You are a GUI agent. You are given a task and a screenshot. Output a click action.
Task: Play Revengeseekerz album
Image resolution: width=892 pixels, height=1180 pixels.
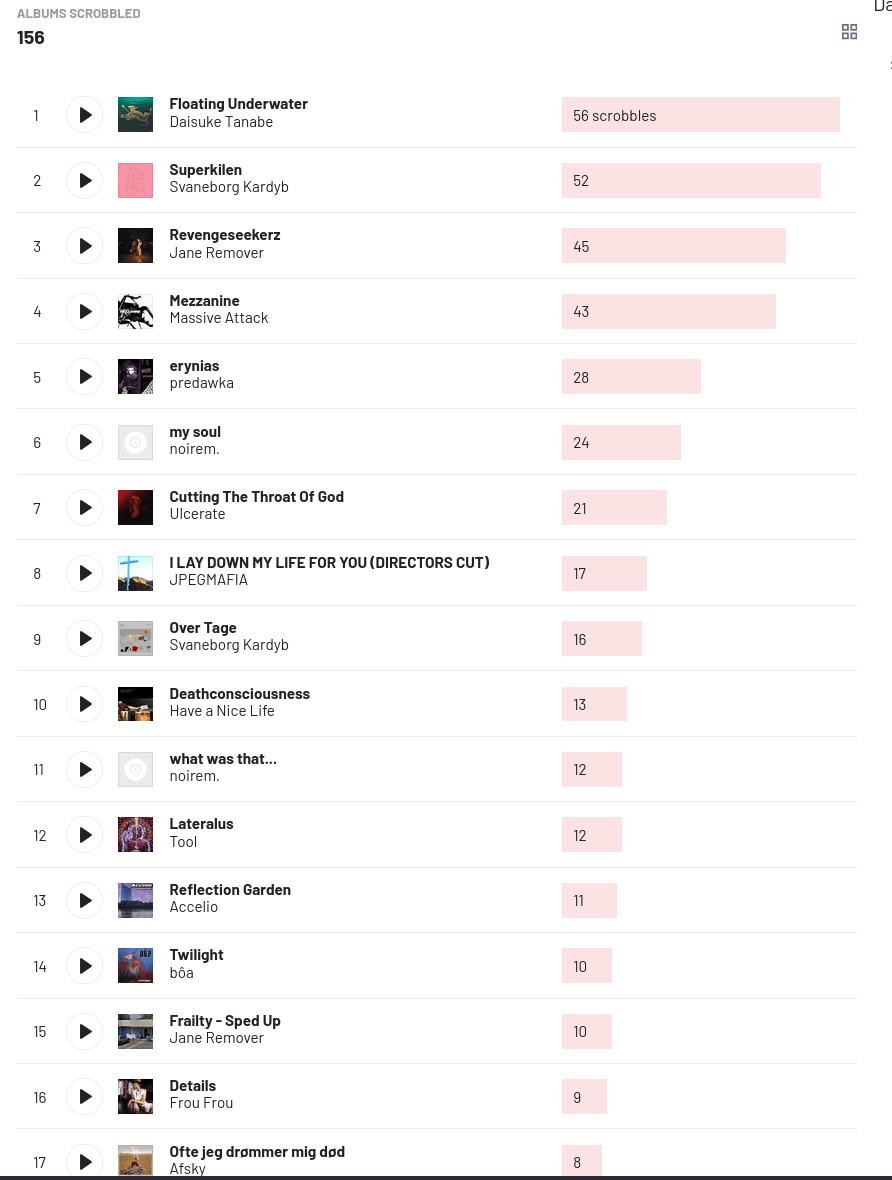85,246
